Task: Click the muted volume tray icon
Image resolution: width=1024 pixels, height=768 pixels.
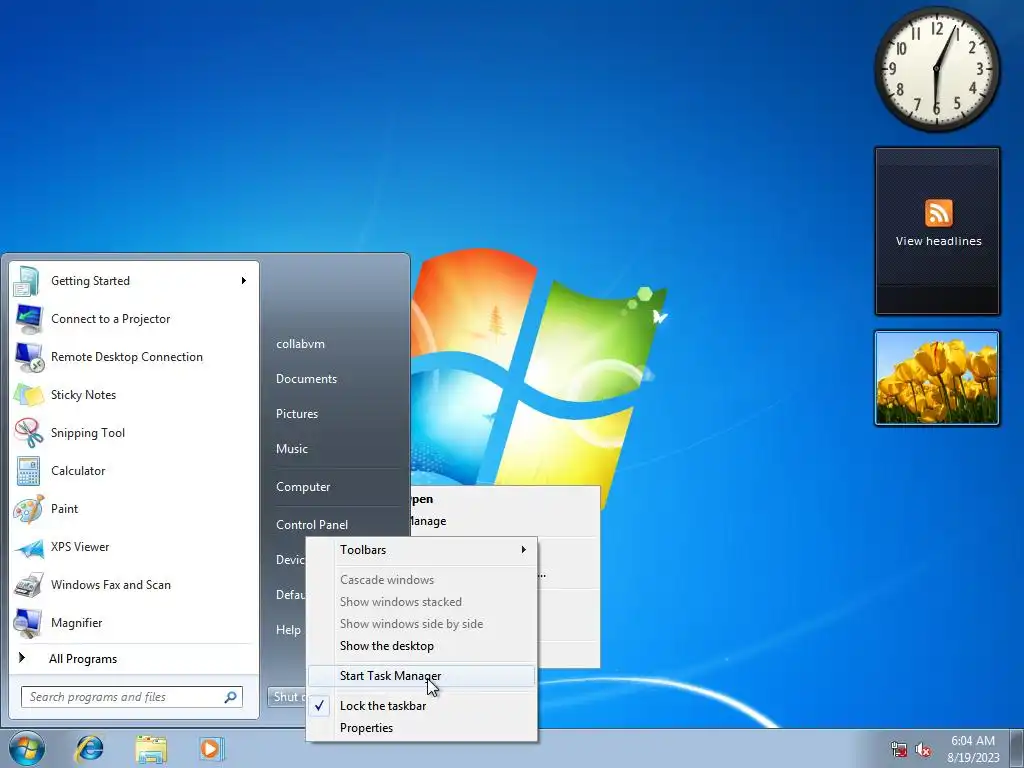Action: [923, 750]
